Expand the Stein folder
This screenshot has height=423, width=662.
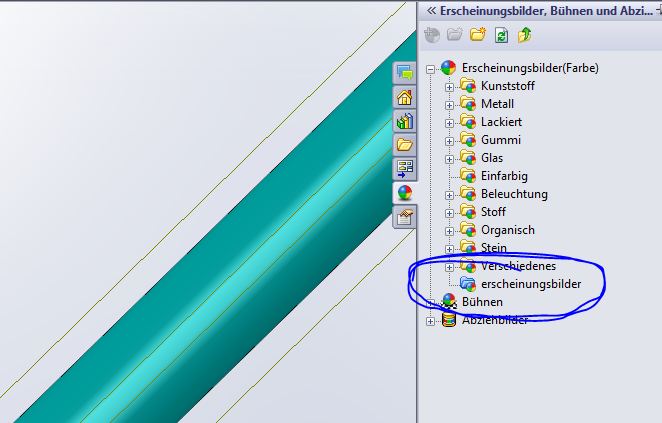pyautogui.click(x=449, y=249)
